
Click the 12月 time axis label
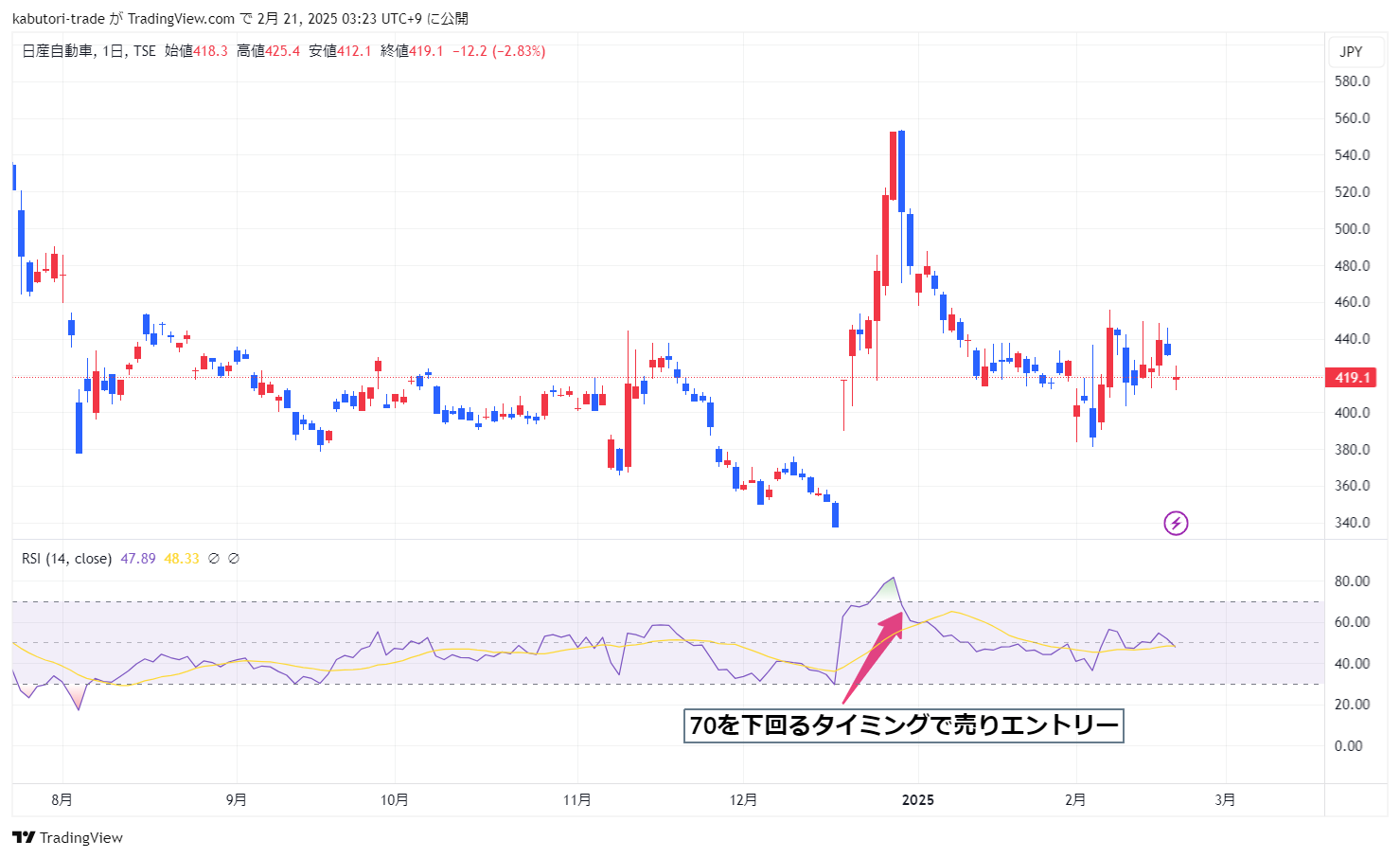tap(744, 800)
